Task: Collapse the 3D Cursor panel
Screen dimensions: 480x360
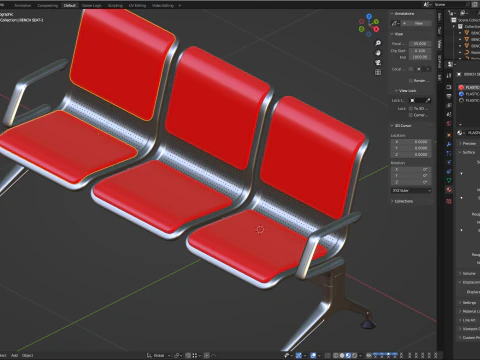Action: pos(401,126)
